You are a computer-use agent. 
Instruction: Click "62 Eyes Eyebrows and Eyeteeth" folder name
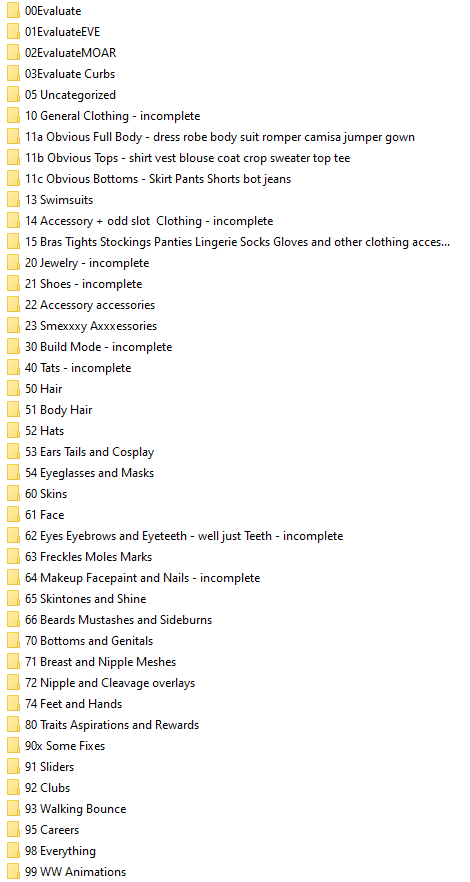pyautogui.click(x=184, y=536)
